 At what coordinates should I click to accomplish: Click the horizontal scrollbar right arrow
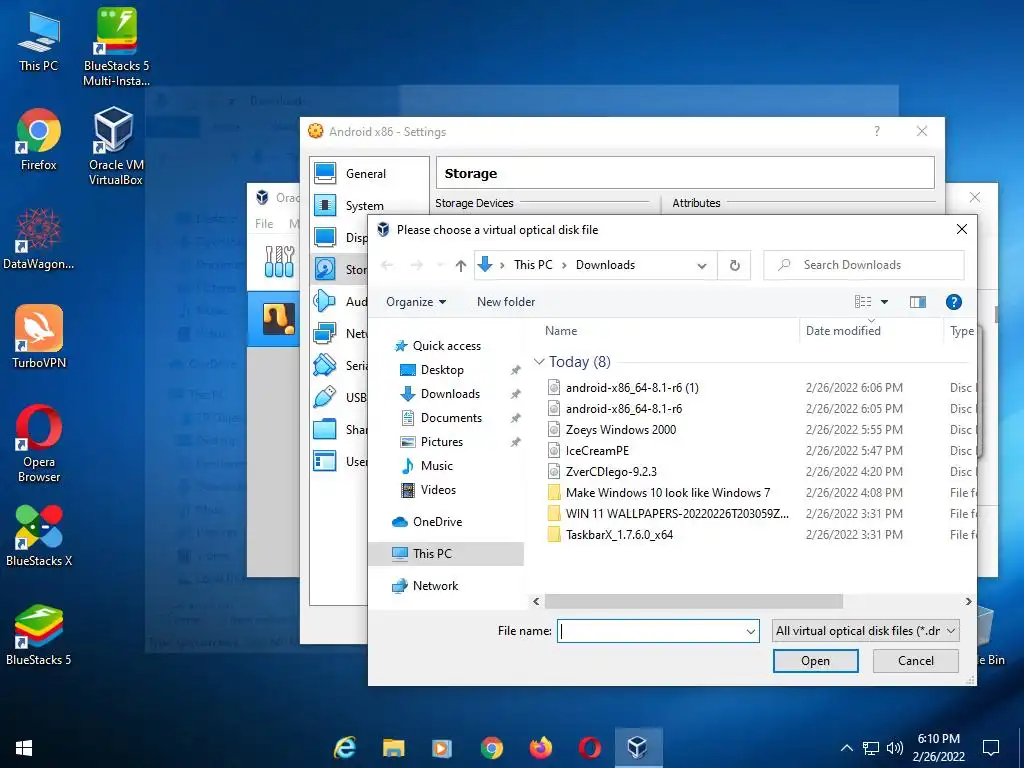click(x=968, y=601)
